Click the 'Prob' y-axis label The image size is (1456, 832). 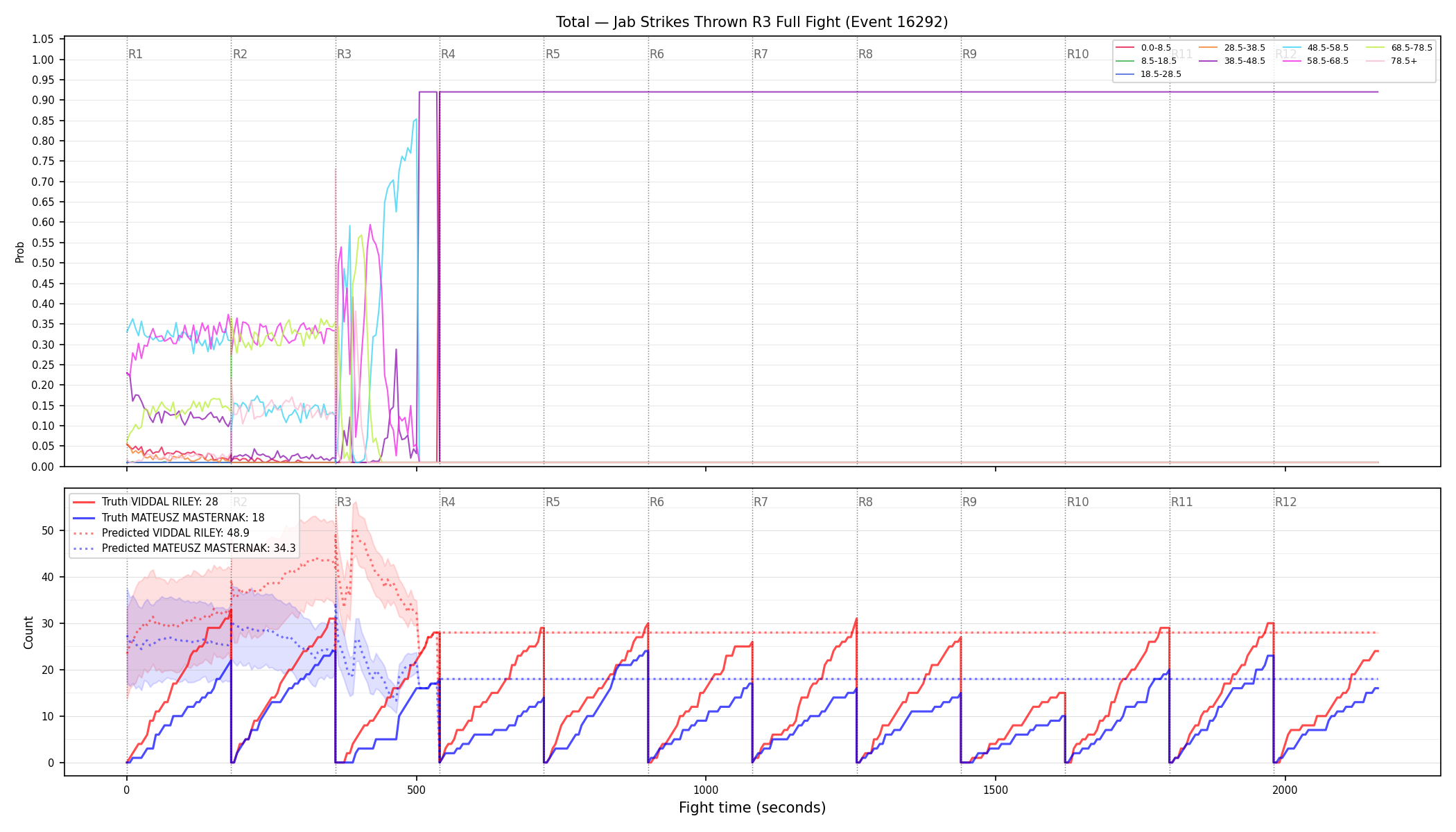[19, 252]
